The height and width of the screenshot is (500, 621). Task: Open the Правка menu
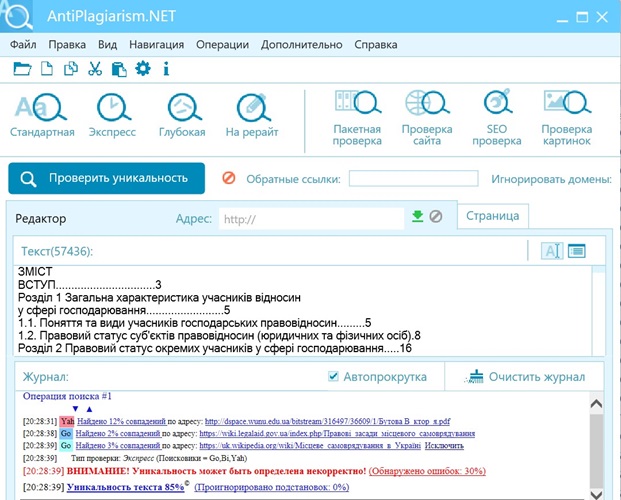(67, 44)
